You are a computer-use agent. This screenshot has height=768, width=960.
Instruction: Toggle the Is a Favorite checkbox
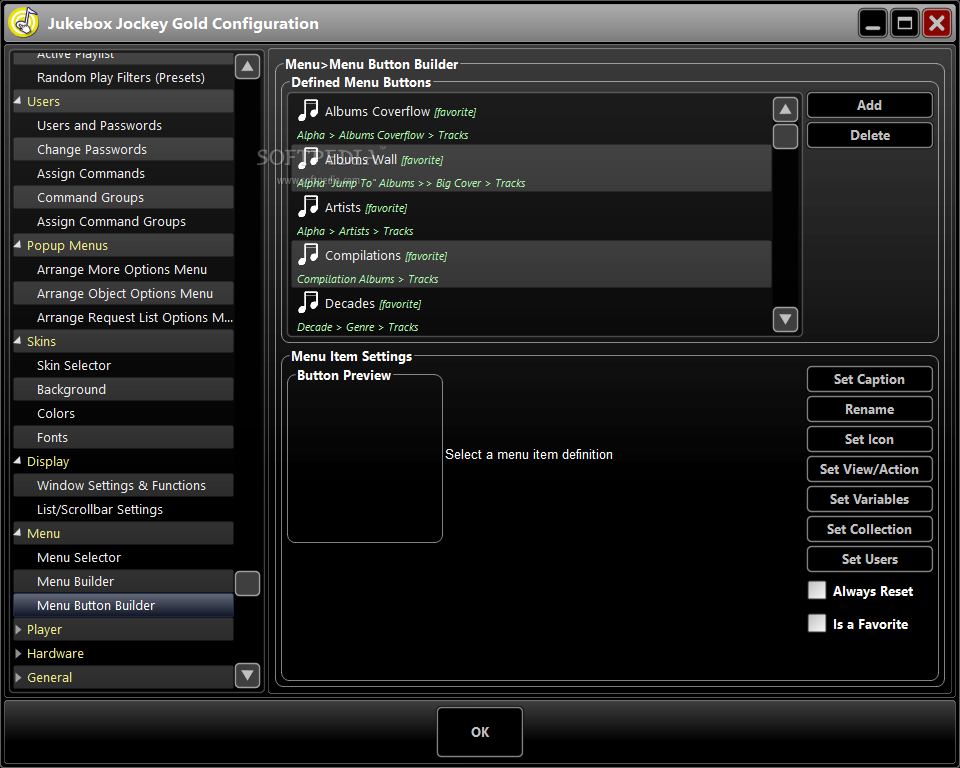pos(817,623)
